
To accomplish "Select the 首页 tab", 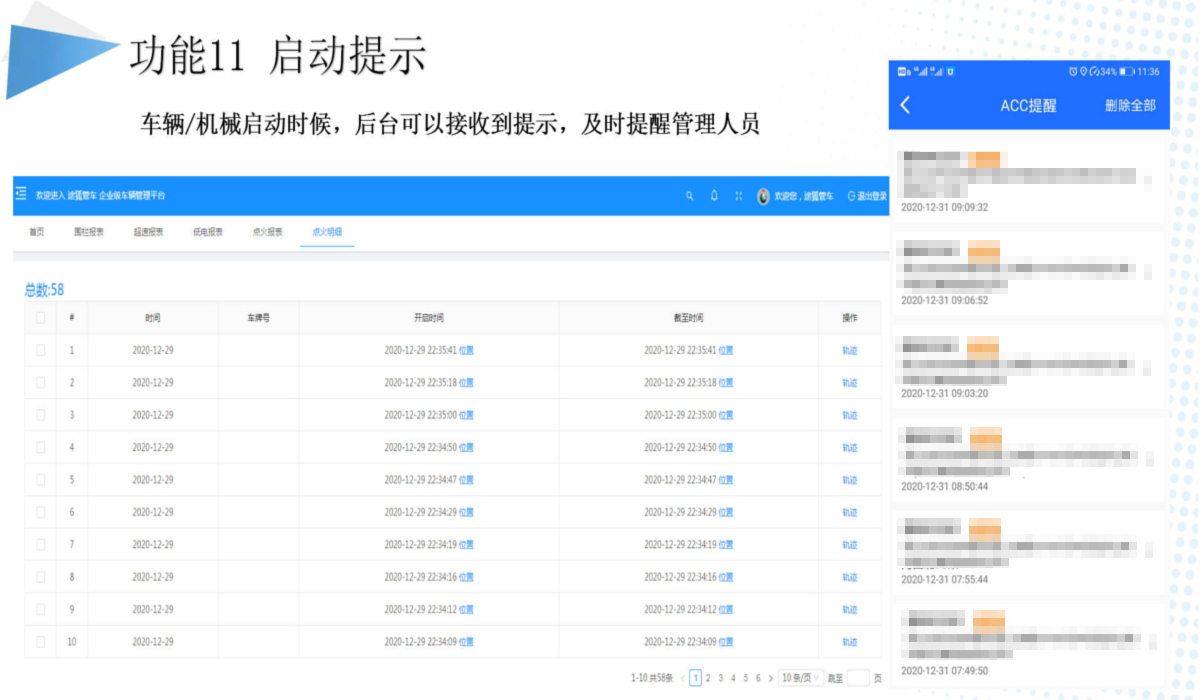I will pyautogui.click(x=36, y=232).
